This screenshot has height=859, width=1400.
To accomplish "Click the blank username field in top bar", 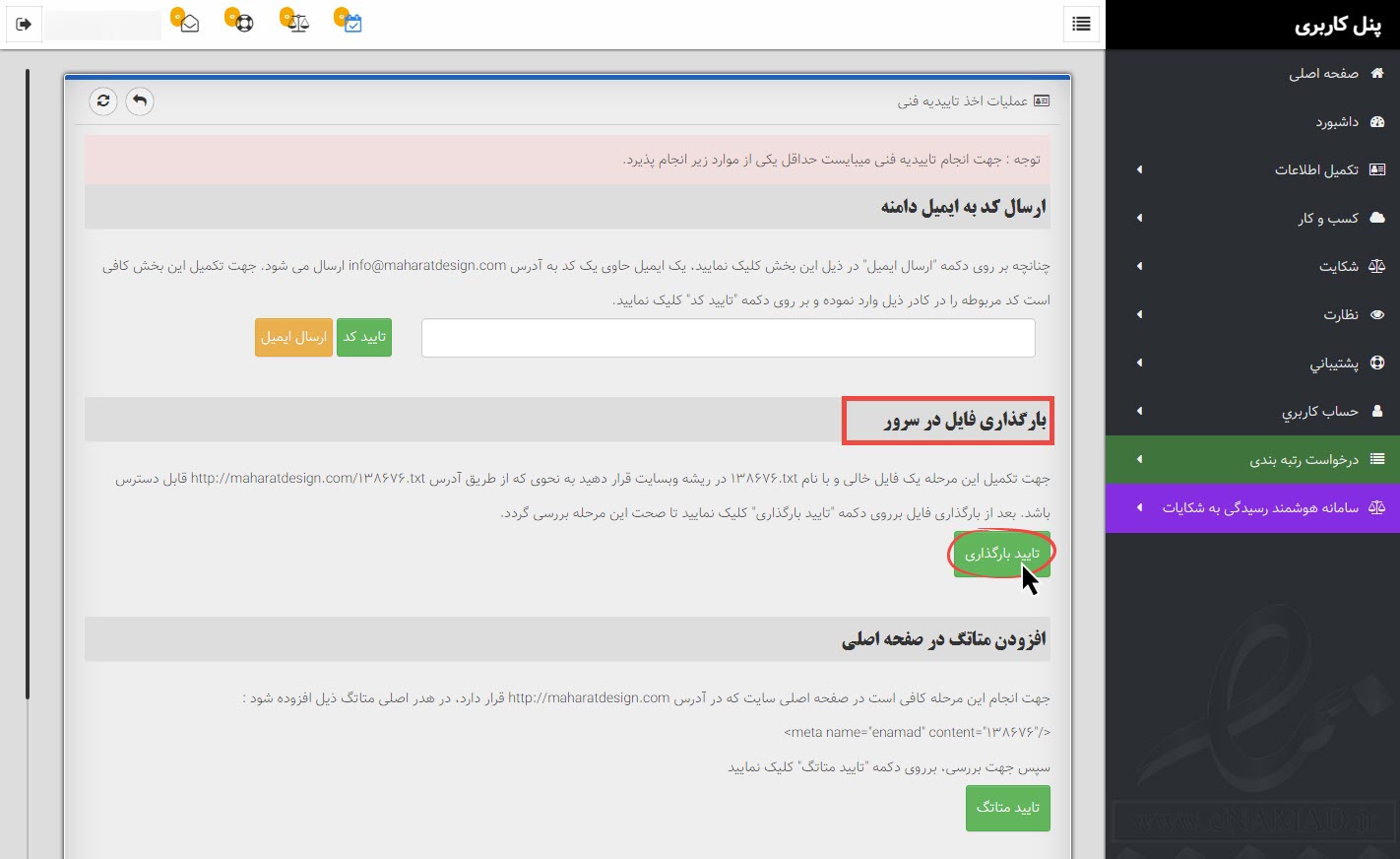I will coord(103,25).
